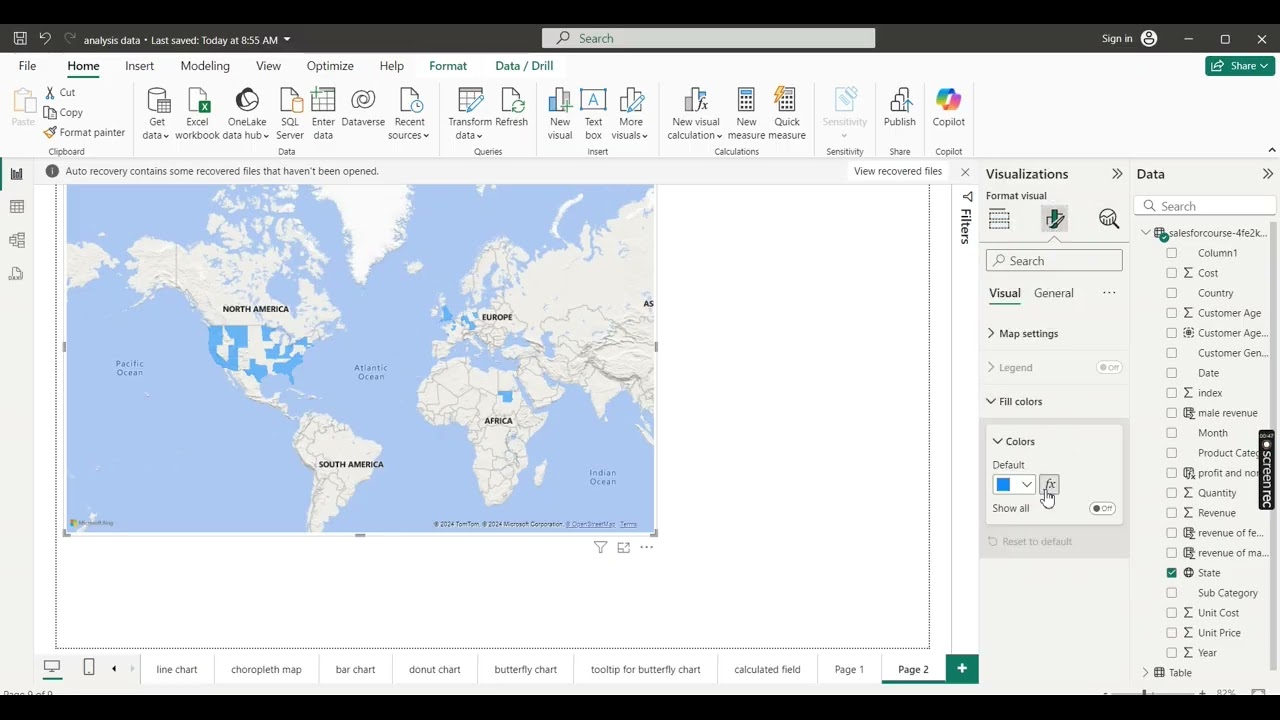Switch to the General format tab
Screen dimensions: 1280x720
pos(1054,293)
